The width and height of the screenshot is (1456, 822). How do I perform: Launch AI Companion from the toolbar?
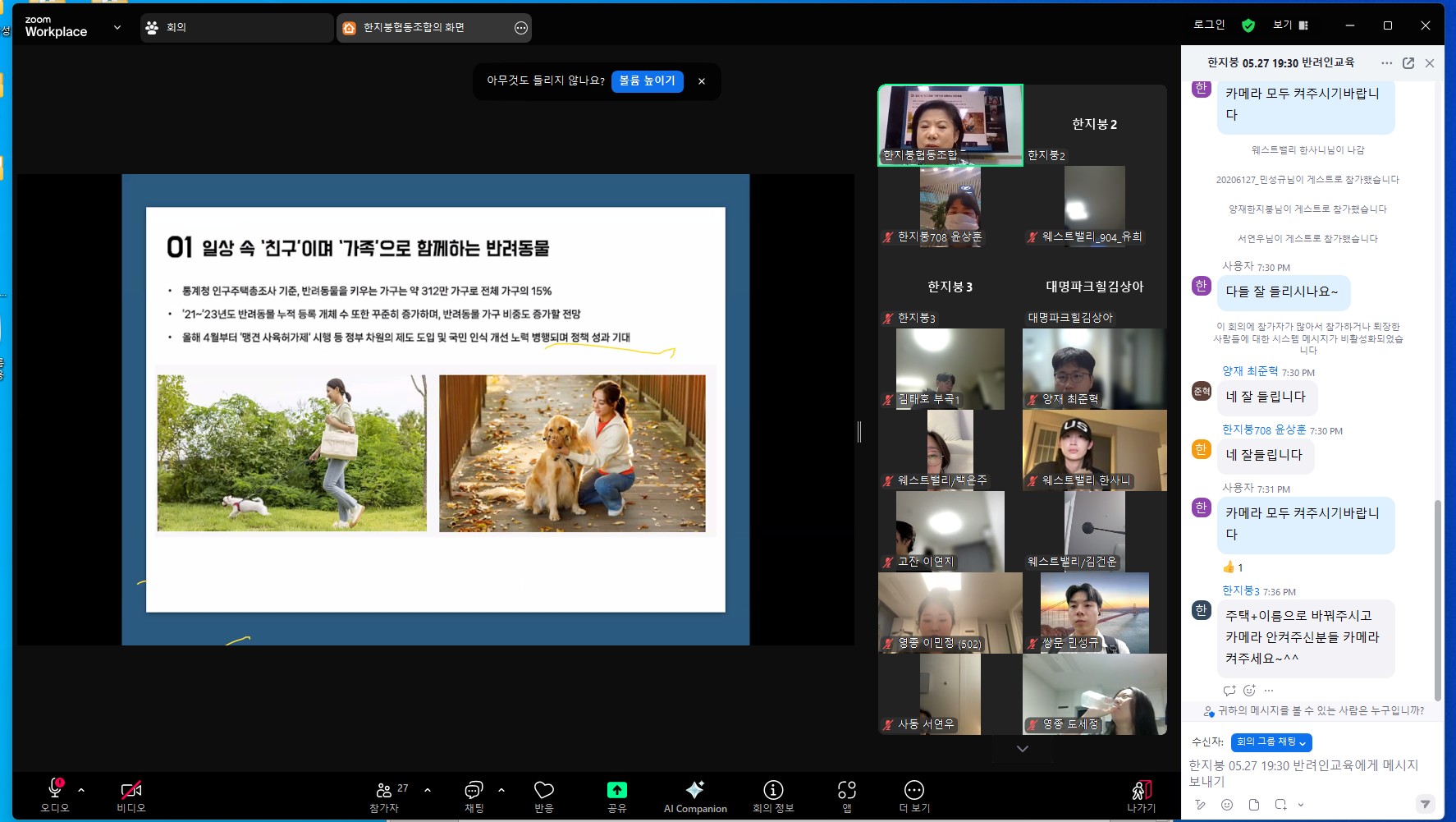694,790
